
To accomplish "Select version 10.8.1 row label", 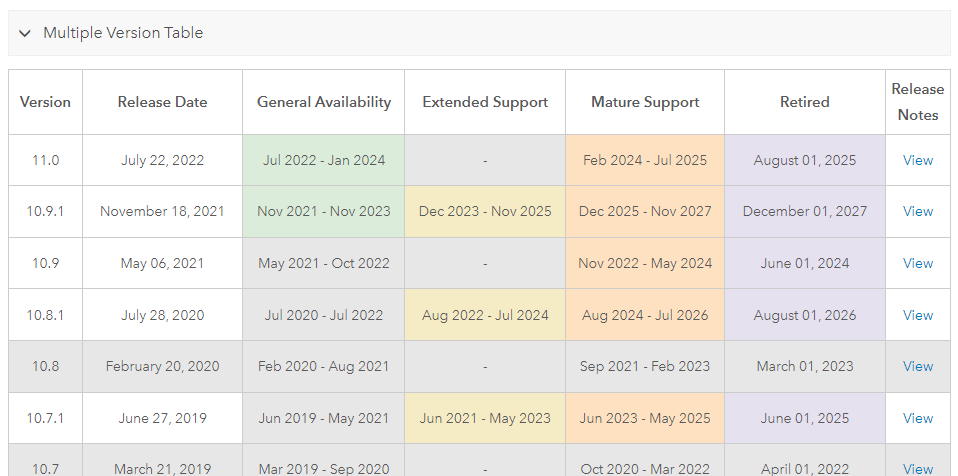I will pos(45,315).
